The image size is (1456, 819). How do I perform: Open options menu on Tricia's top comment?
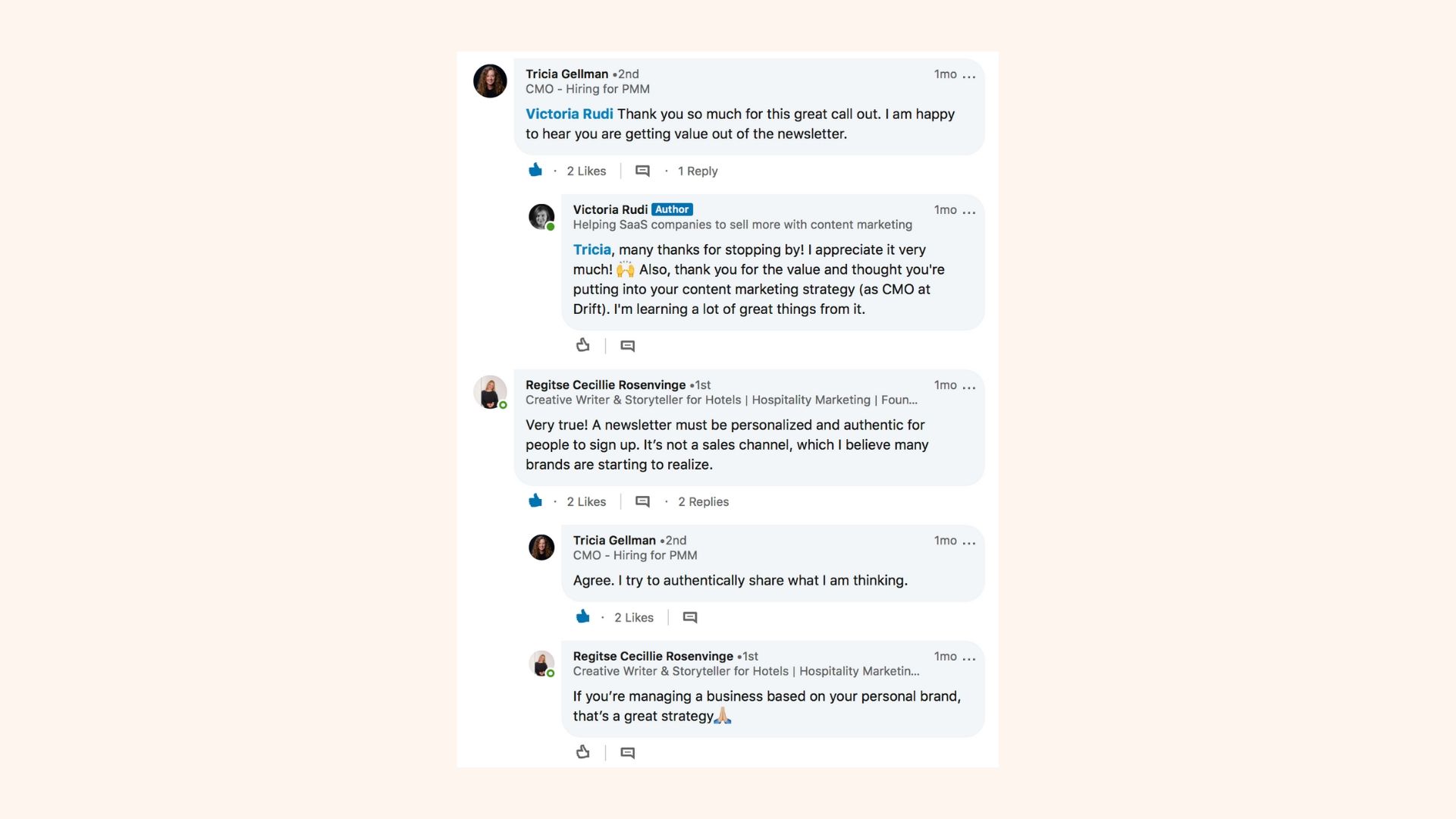[969, 76]
